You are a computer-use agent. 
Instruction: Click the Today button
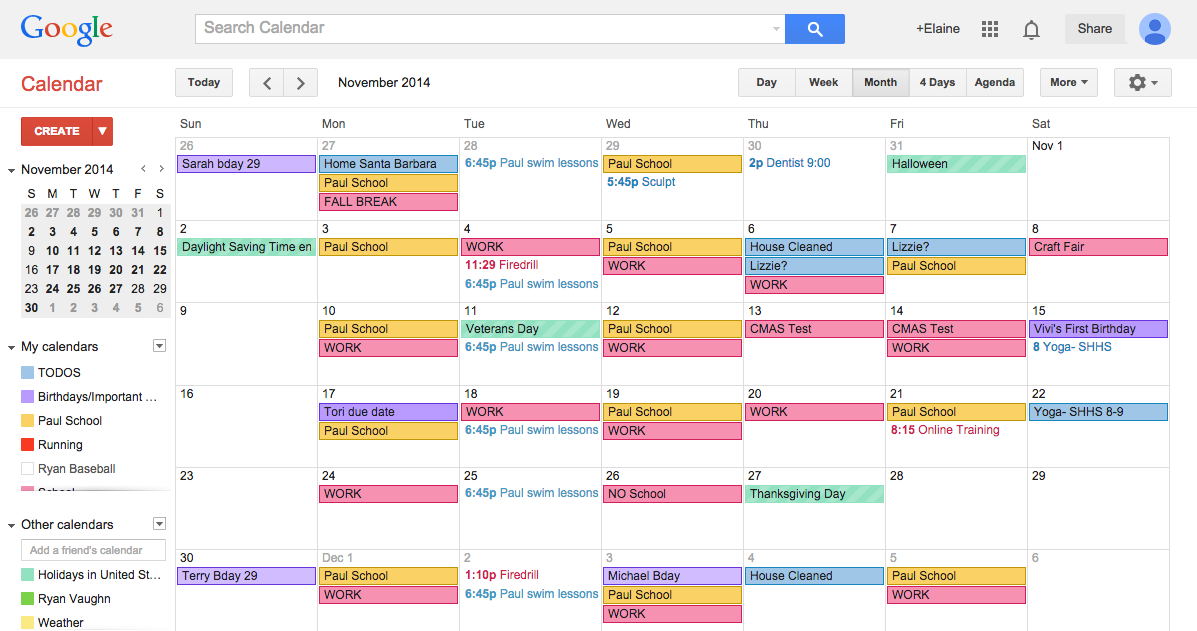204,82
